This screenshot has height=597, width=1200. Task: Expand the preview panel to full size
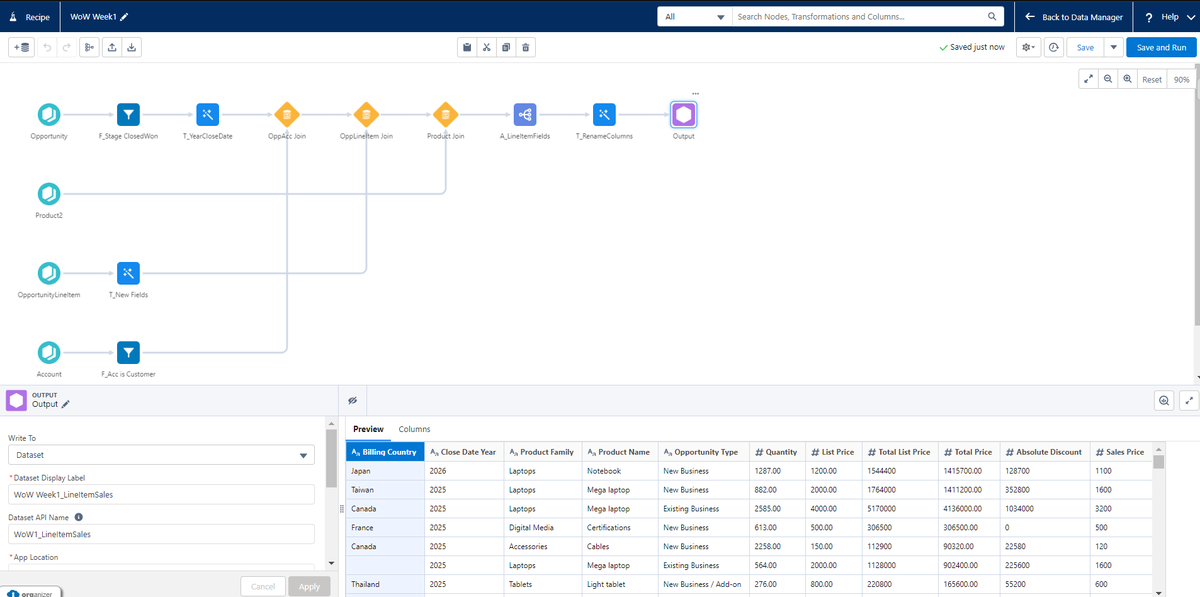[x=1189, y=400]
